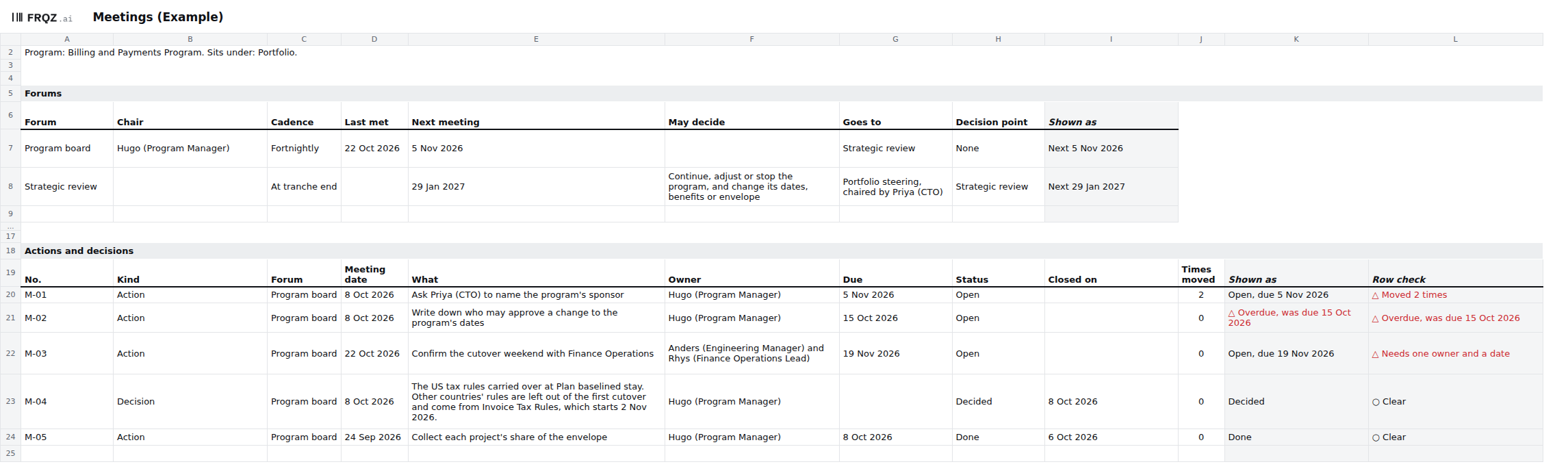Click the Done status cell for M-05

998,437
